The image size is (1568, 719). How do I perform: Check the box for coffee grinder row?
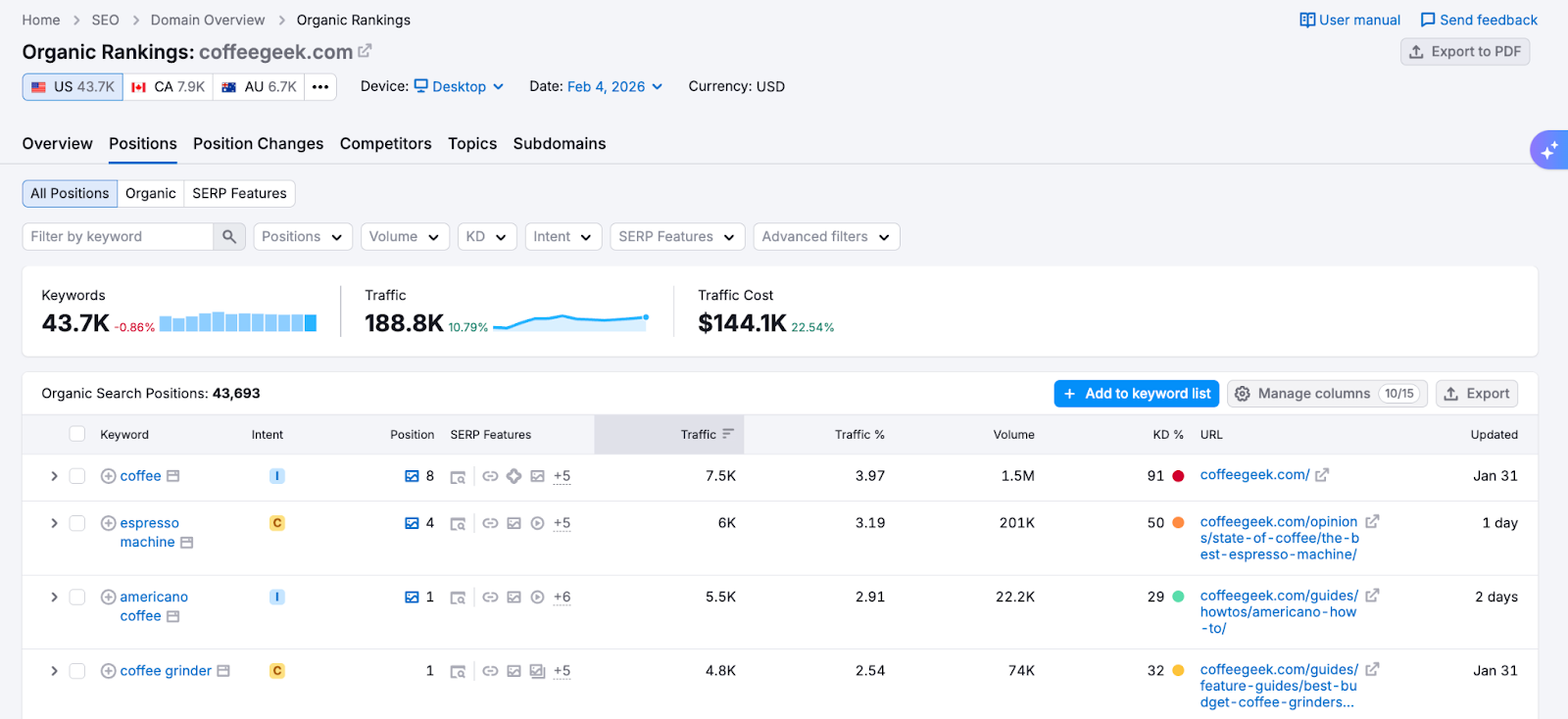point(77,671)
